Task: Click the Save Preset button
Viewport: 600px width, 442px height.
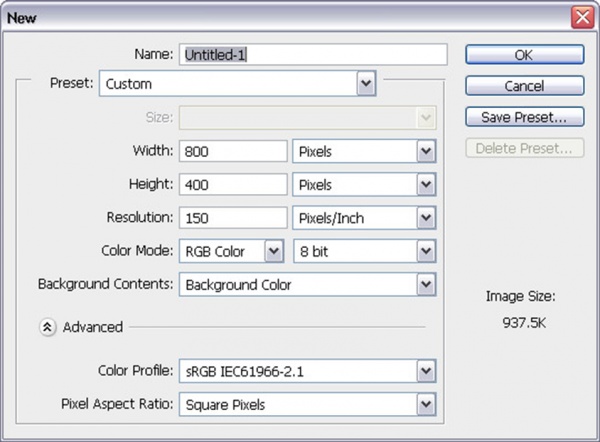Action: point(524,117)
